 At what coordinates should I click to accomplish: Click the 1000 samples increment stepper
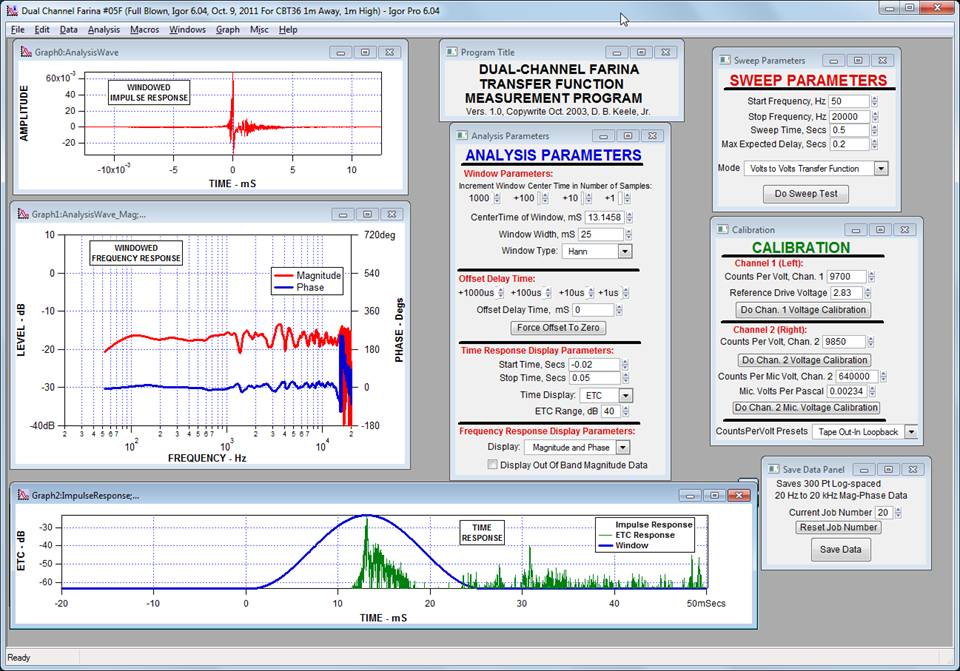coord(497,198)
